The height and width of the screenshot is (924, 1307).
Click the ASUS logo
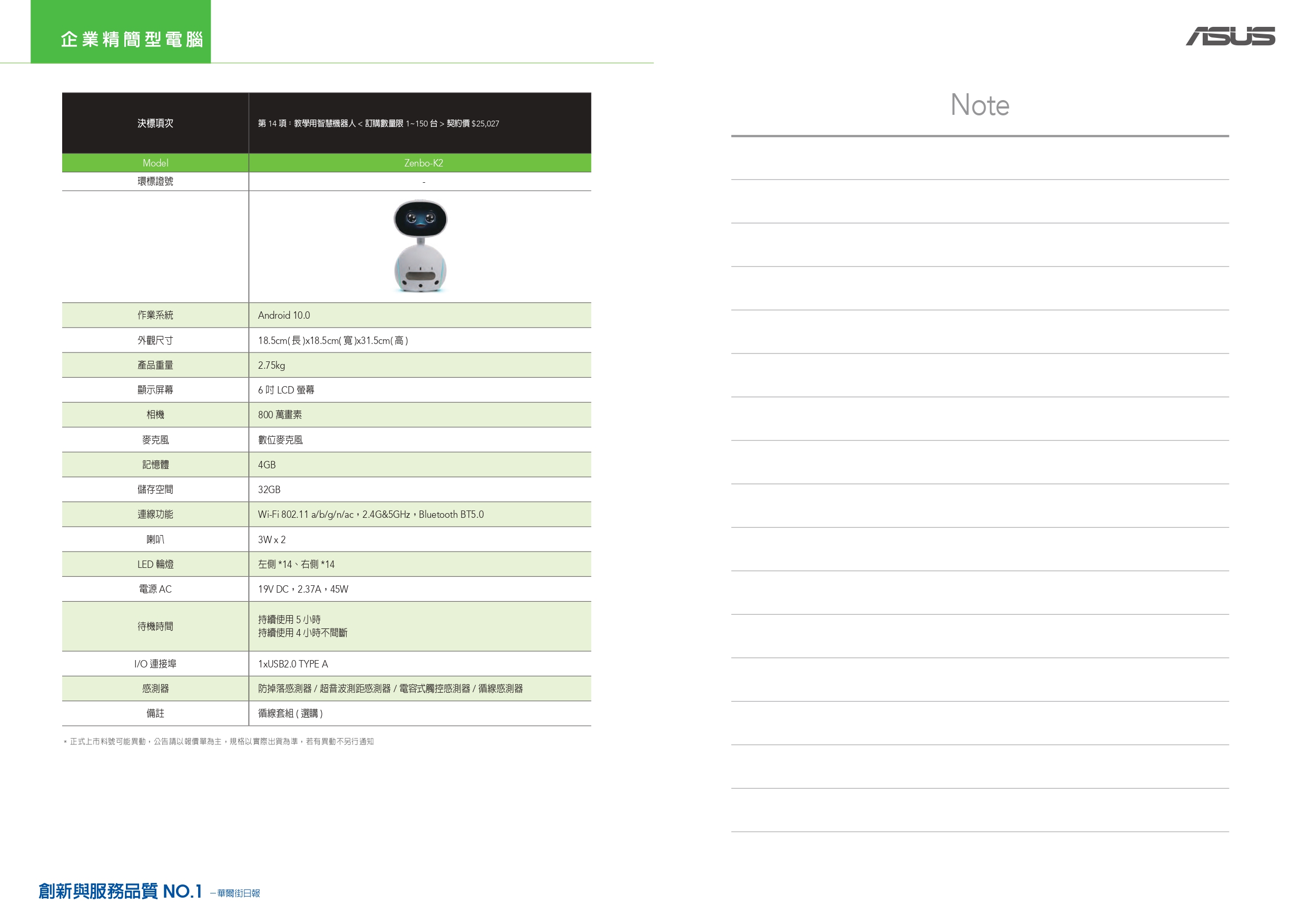pyautogui.click(x=1230, y=36)
